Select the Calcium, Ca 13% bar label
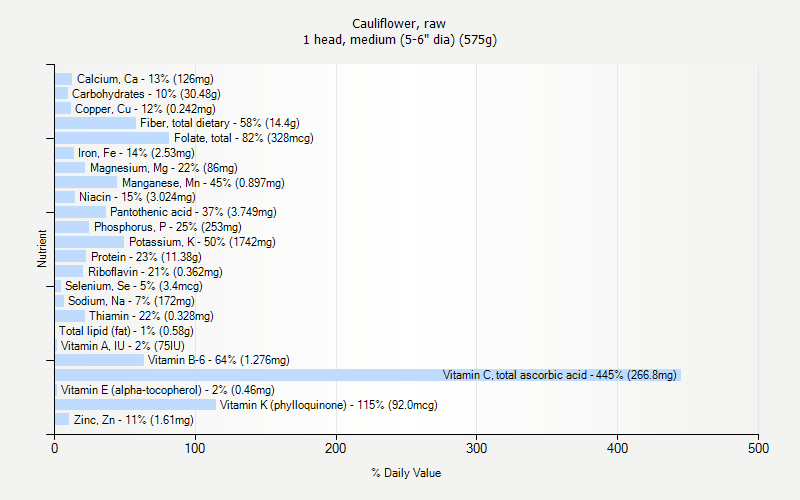800x500 pixels. [x=145, y=79]
